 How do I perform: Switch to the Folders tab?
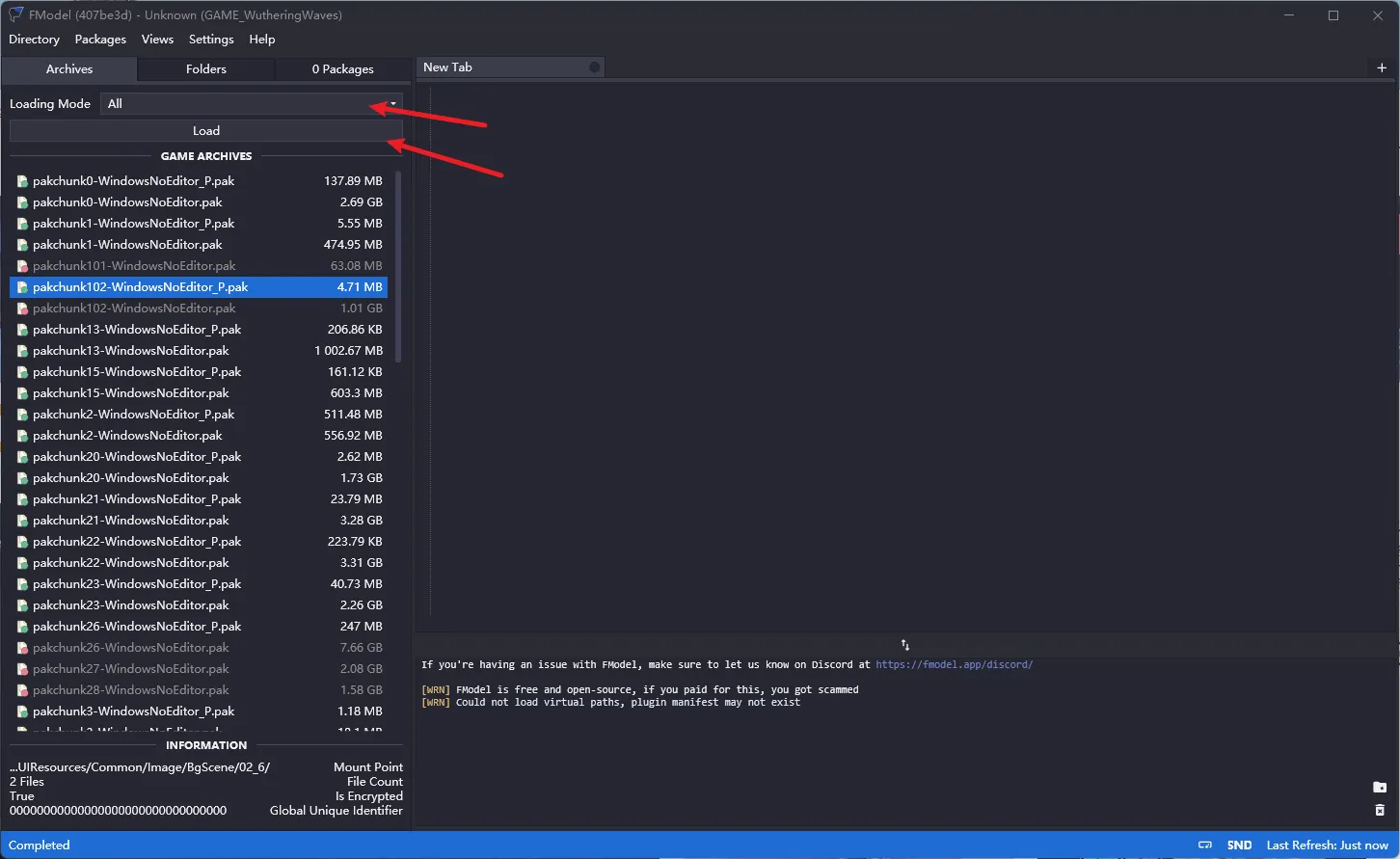coord(206,69)
